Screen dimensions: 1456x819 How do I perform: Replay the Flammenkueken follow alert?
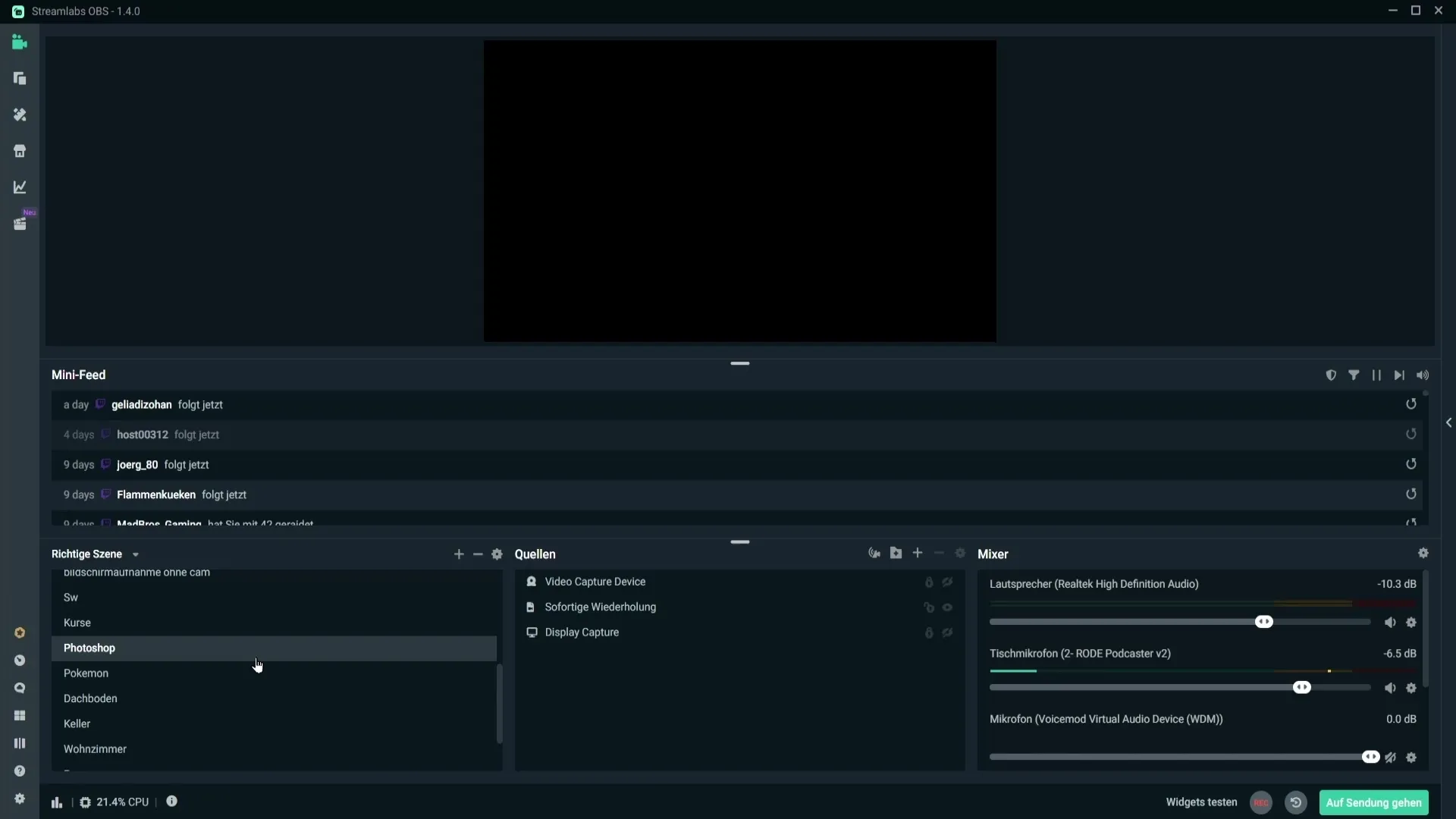[x=1411, y=494]
